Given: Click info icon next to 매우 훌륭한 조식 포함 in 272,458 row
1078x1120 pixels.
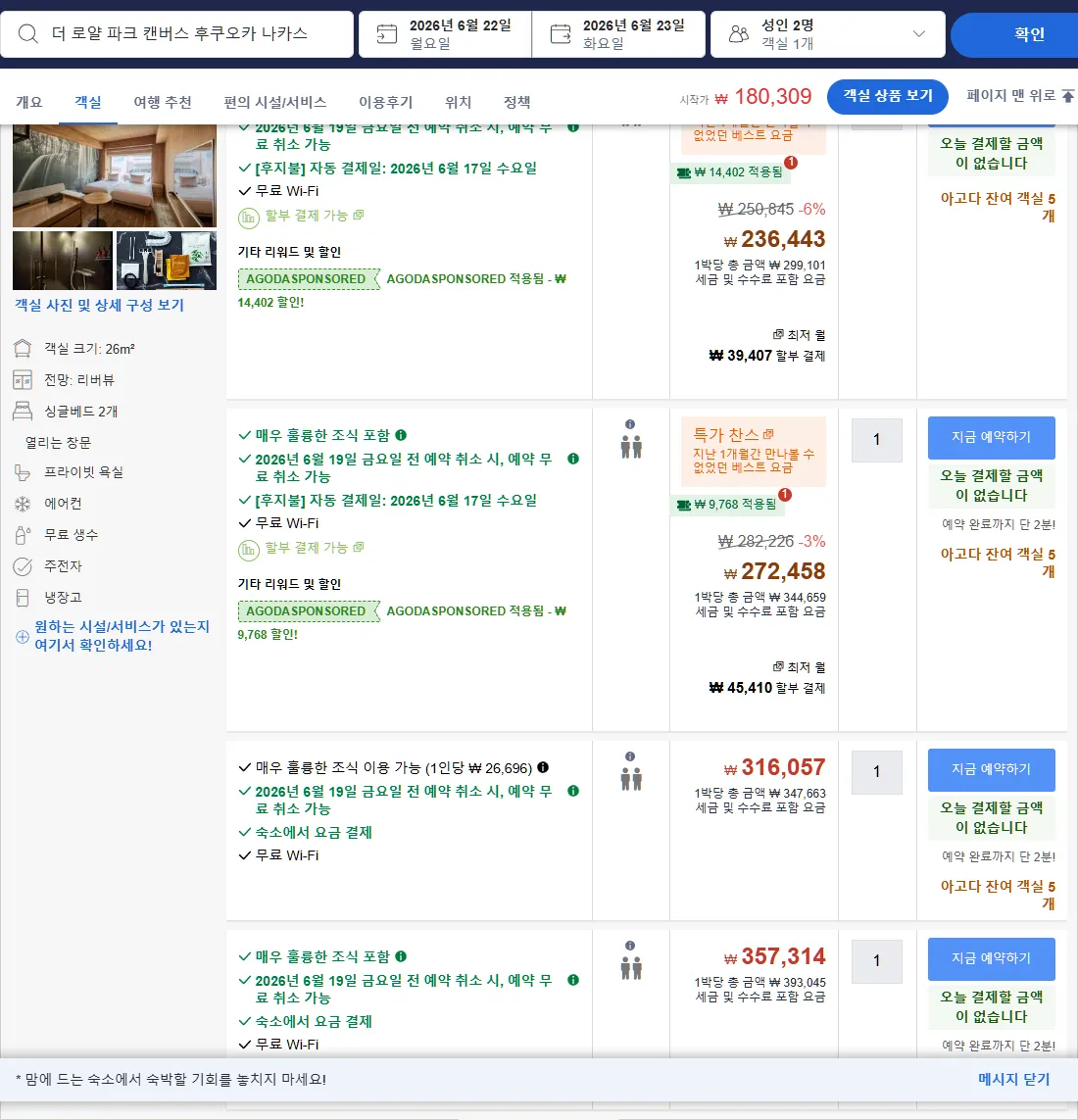Looking at the screenshot, I should point(401,435).
